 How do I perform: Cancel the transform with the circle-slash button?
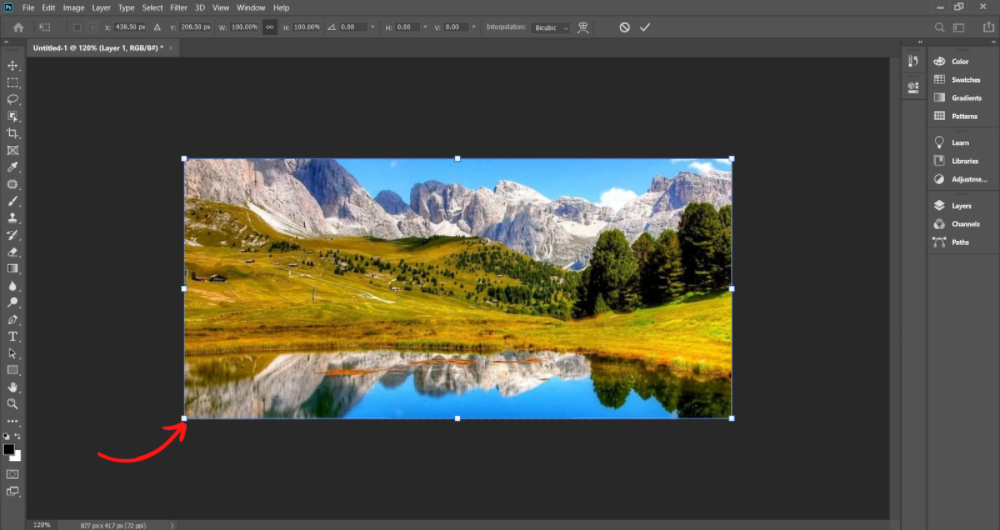point(624,27)
